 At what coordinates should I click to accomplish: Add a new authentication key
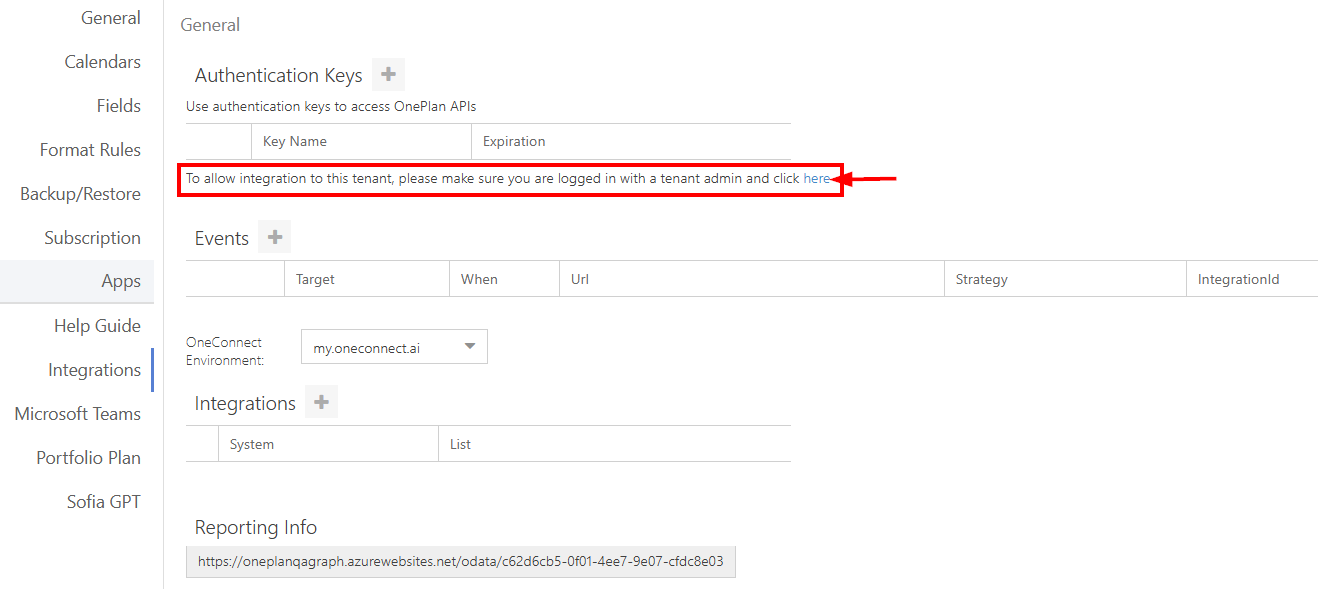pos(388,75)
